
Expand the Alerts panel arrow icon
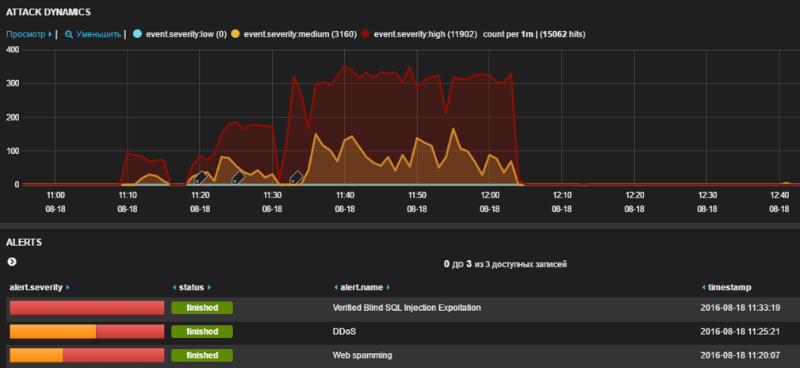pos(12,262)
